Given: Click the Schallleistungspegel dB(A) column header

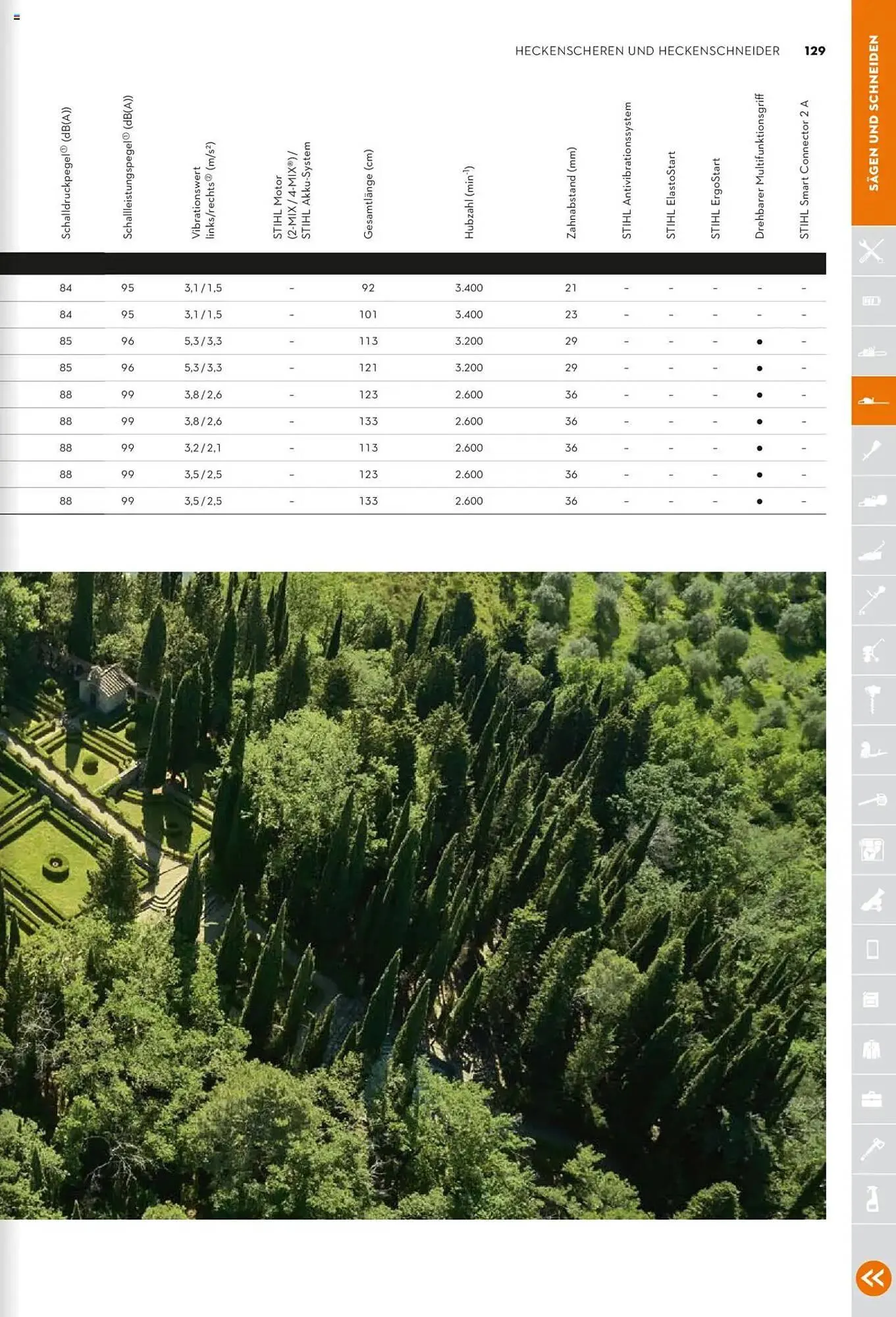Looking at the screenshot, I should pyautogui.click(x=128, y=167).
